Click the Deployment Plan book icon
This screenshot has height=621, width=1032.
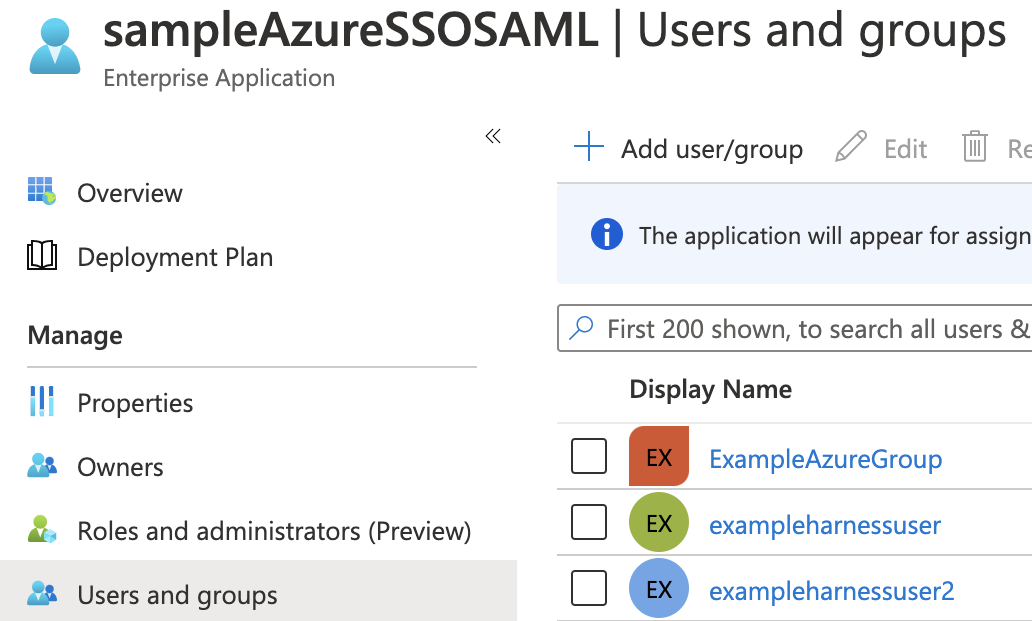[42, 257]
